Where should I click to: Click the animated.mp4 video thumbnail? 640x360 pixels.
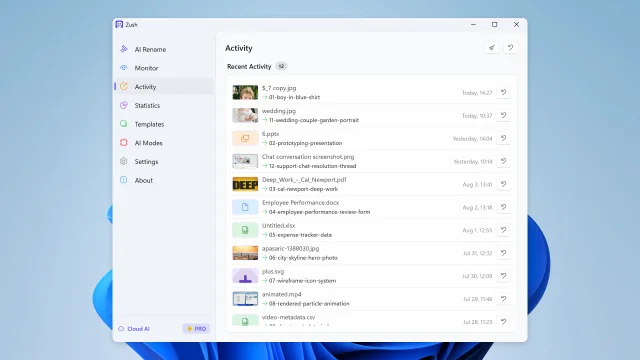click(x=245, y=299)
